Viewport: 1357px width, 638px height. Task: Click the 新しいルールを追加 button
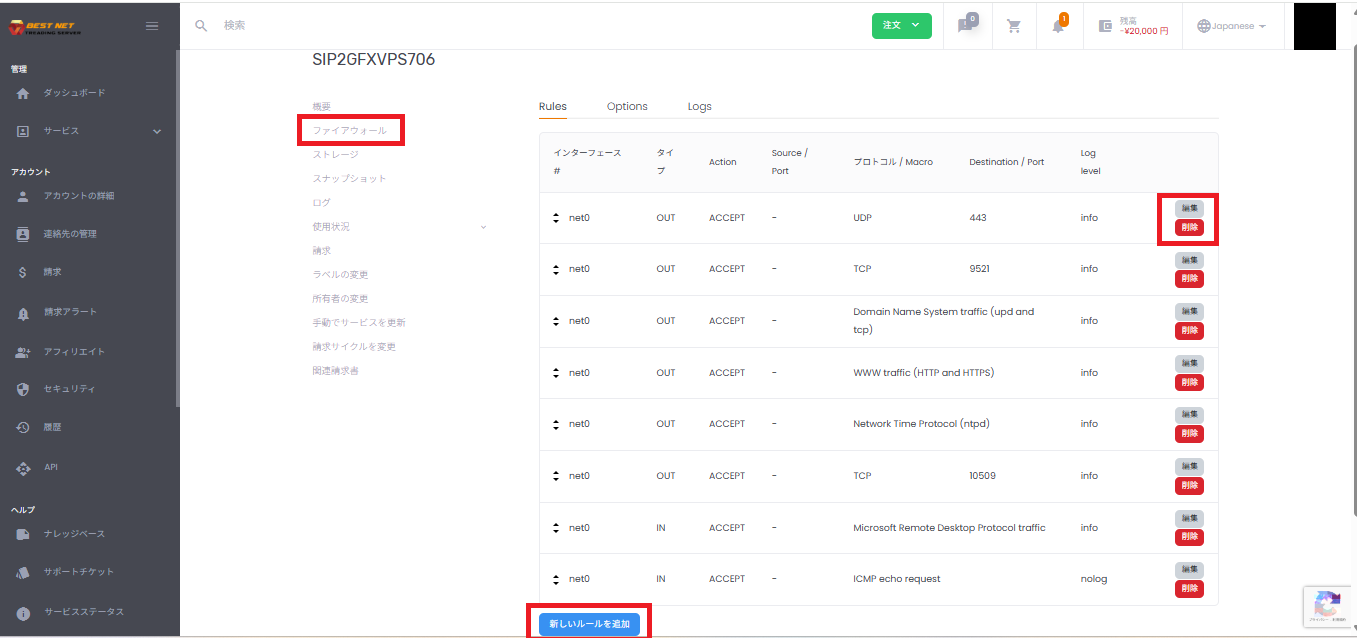(589, 624)
